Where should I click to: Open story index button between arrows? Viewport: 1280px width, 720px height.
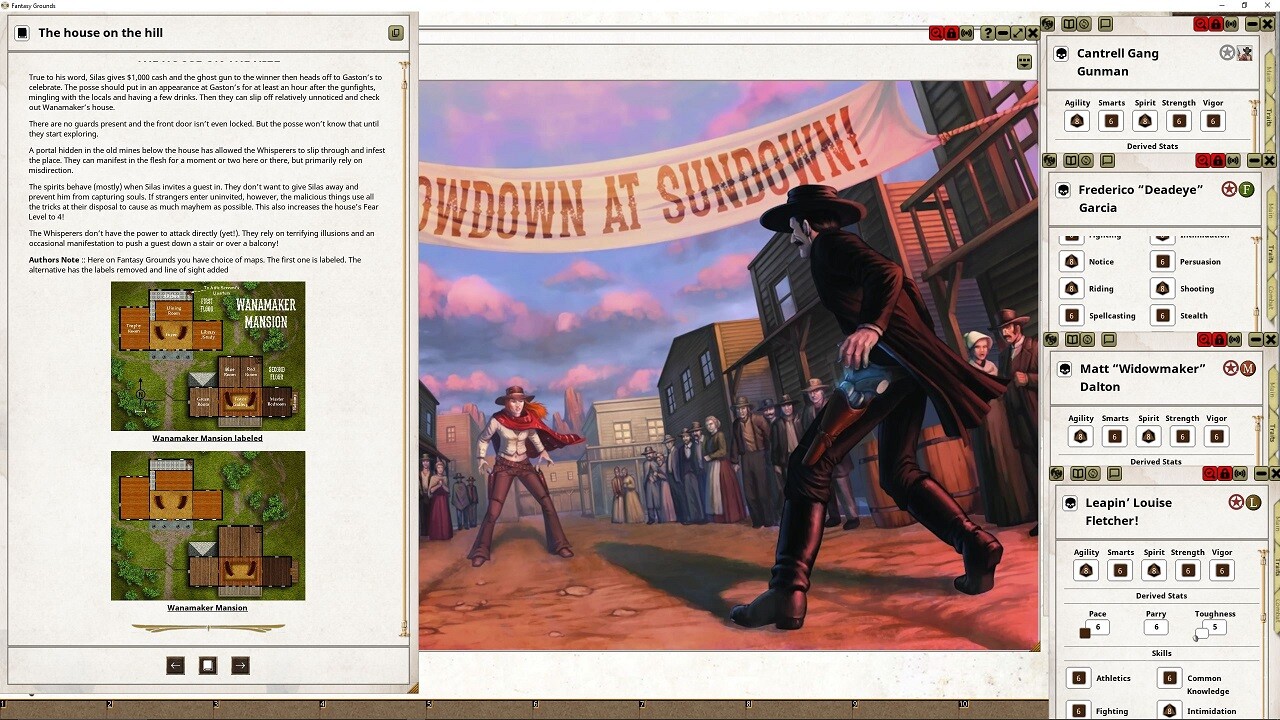tap(208, 665)
